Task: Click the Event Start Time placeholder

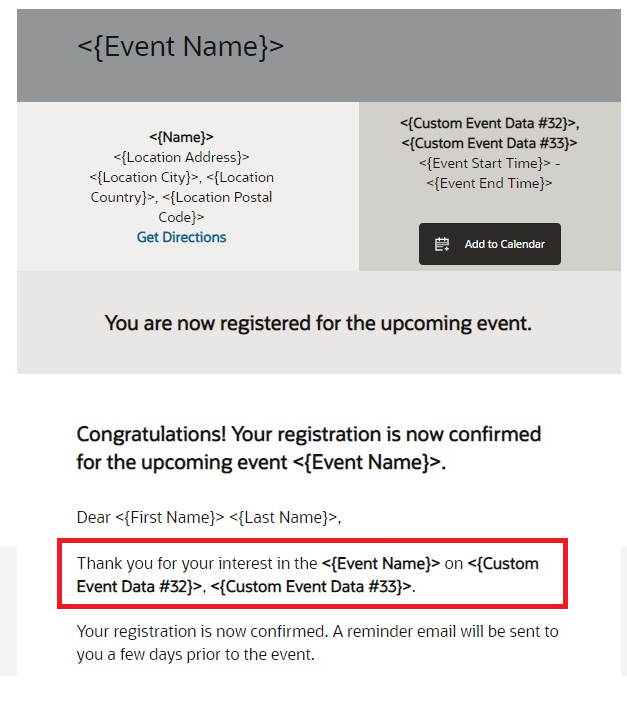Action: coord(484,163)
